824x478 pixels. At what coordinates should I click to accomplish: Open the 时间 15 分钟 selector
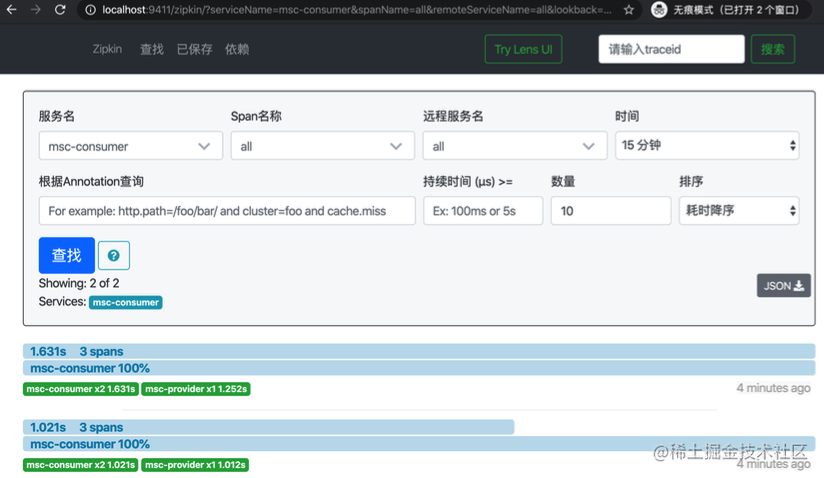tap(707, 146)
